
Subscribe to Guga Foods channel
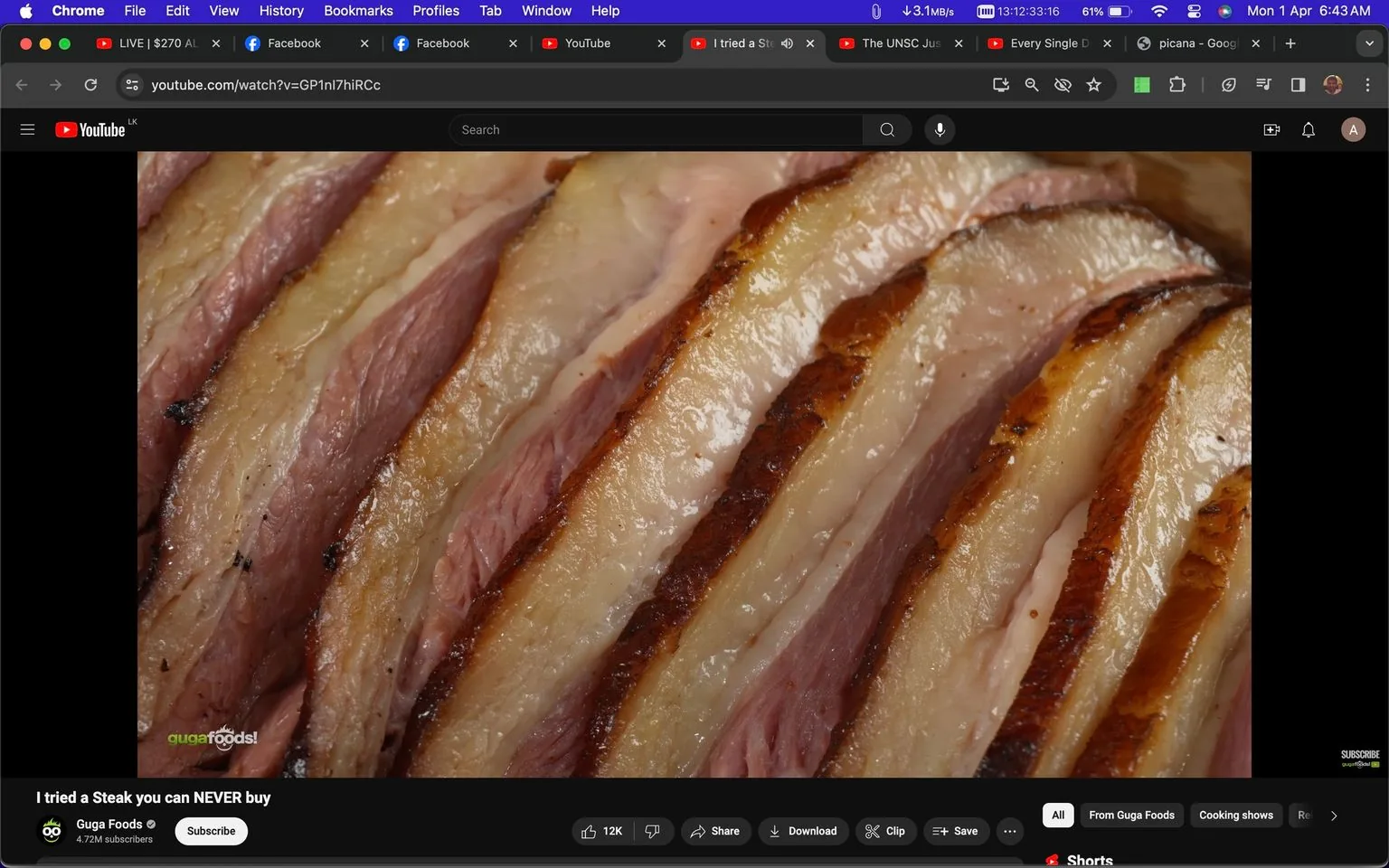pos(211,831)
